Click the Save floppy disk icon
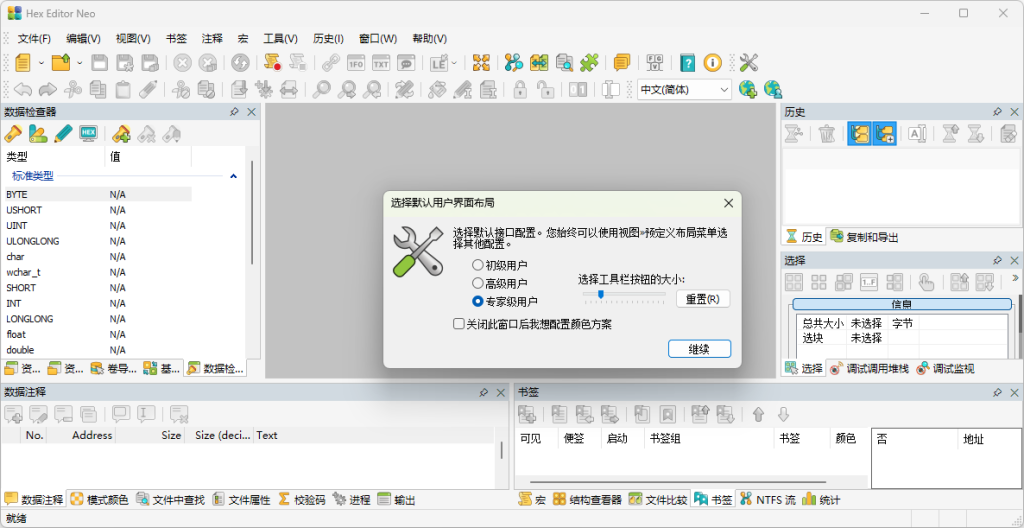The height and width of the screenshot is (528, 1024). [x=99, y=63]
